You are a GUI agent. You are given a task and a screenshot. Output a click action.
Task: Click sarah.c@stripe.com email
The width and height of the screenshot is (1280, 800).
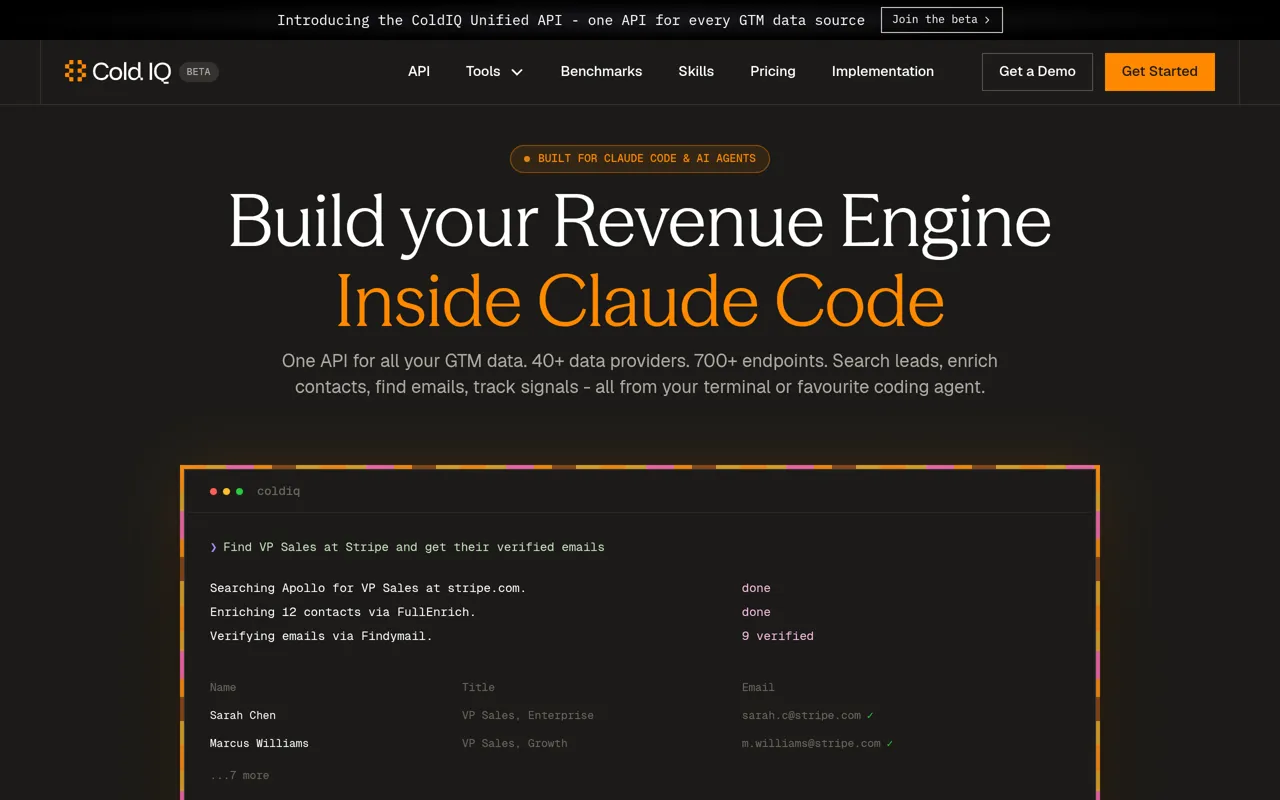[801, 715]
